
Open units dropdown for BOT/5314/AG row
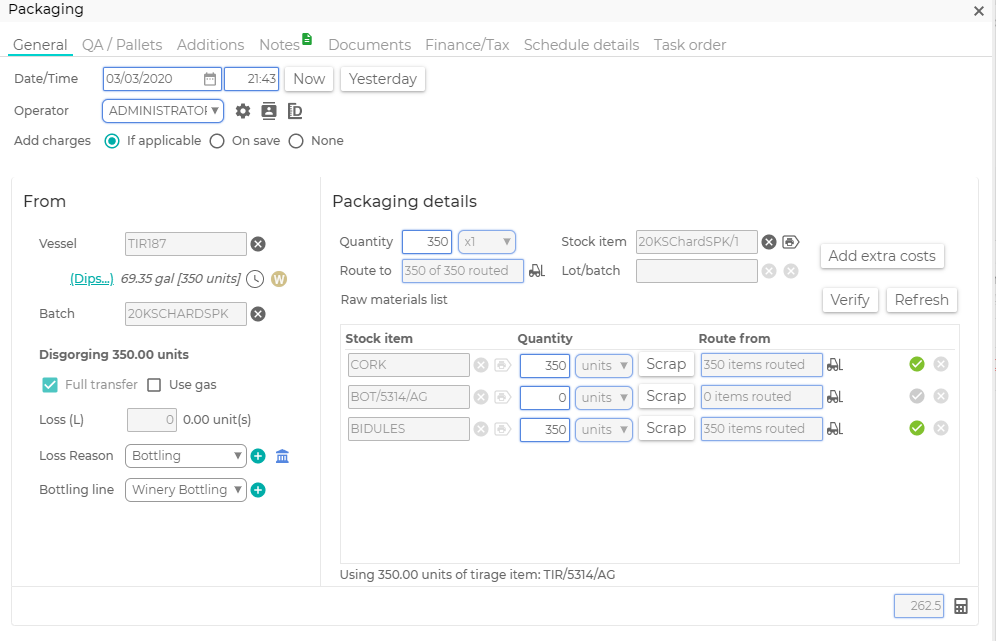(x=603, y=398)
